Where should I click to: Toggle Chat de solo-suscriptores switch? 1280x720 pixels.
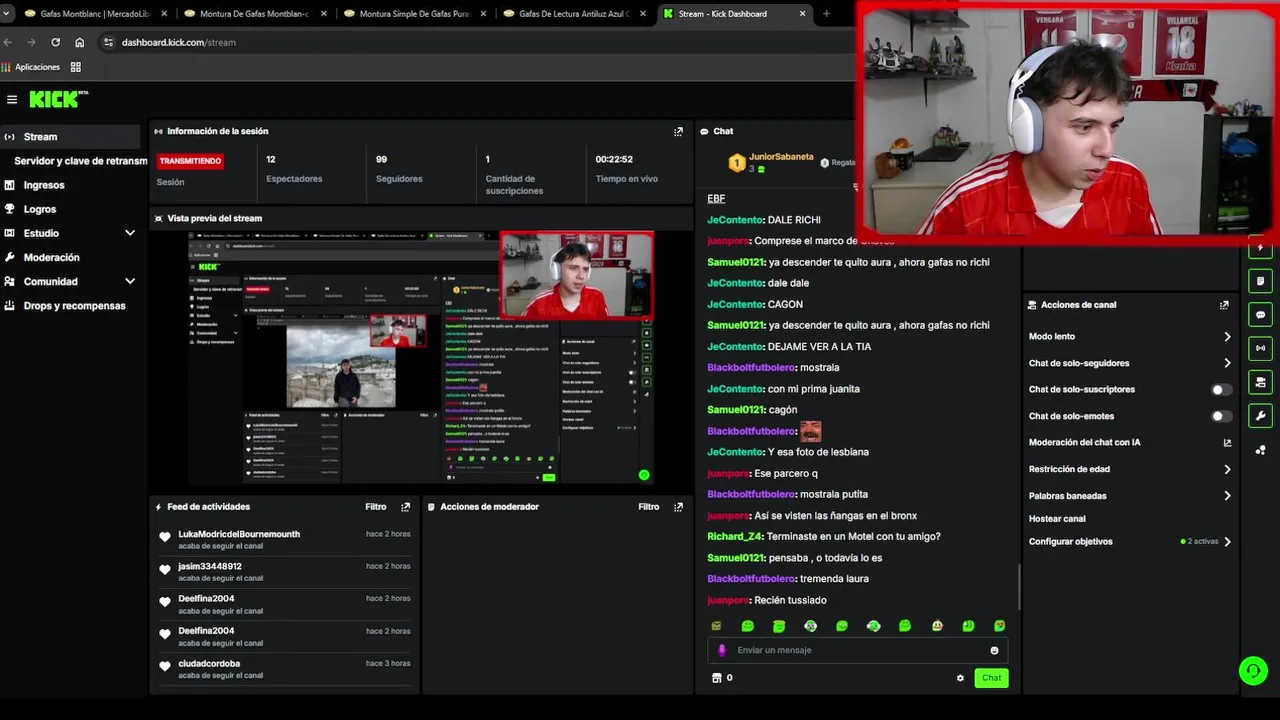(x=1221, y=390)
